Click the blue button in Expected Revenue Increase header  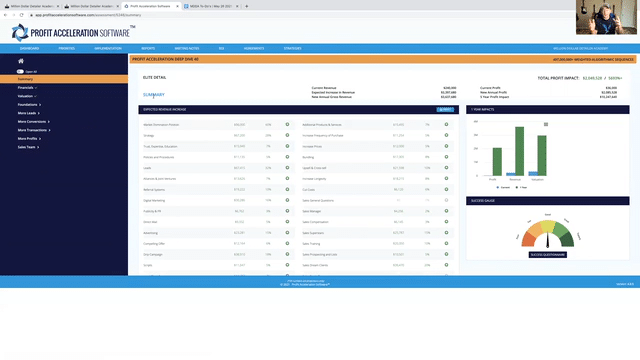pyautogui.click(x=445, y=110)
